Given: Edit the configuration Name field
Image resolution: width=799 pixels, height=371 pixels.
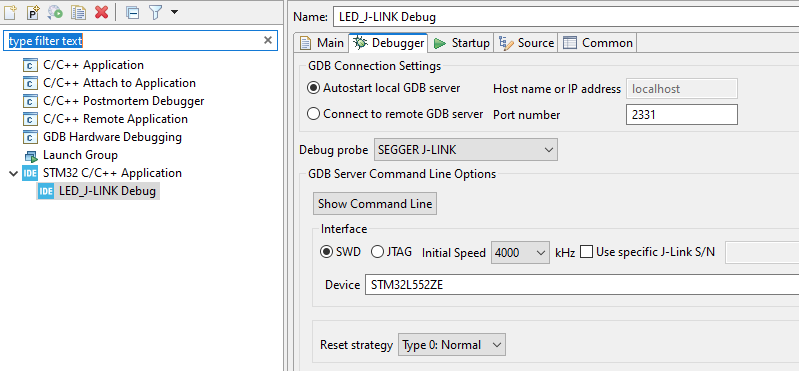Looking at the screenshot, I should tap(566, 17).
